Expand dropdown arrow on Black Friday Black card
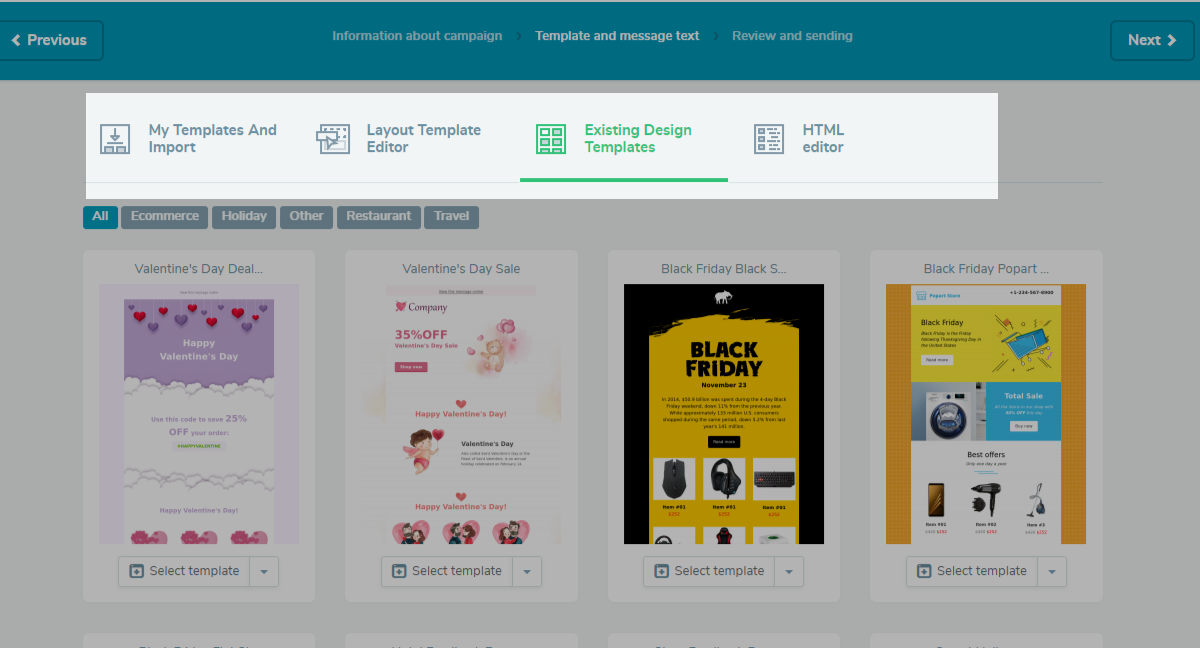Image resolution: width=1200 pixels, height=648 pixels. point(789,571)
